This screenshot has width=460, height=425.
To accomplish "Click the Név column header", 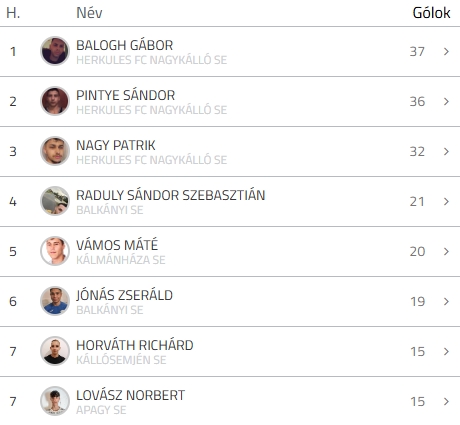I will point(89,13).
